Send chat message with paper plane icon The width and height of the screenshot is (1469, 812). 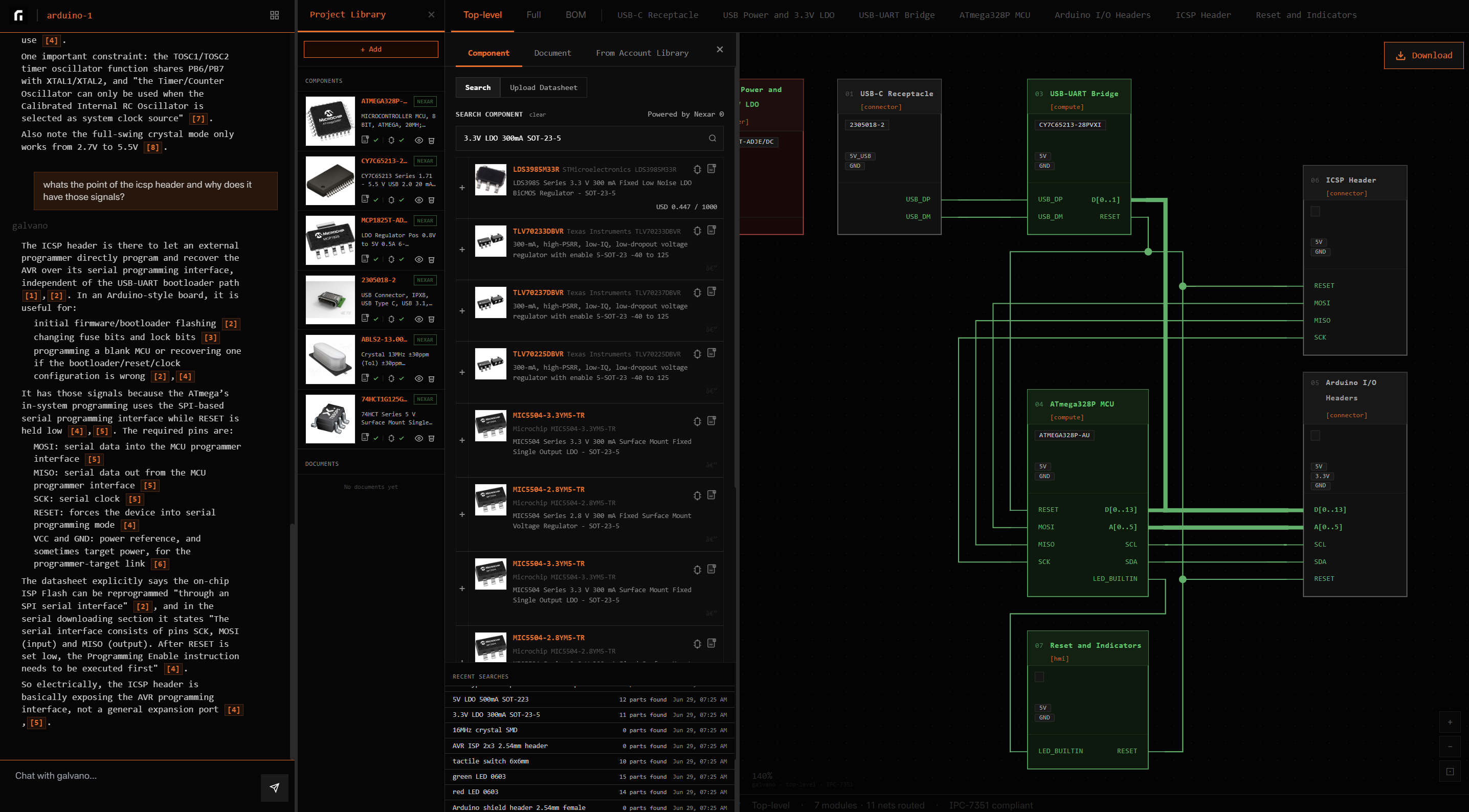(x=274, y=787)
